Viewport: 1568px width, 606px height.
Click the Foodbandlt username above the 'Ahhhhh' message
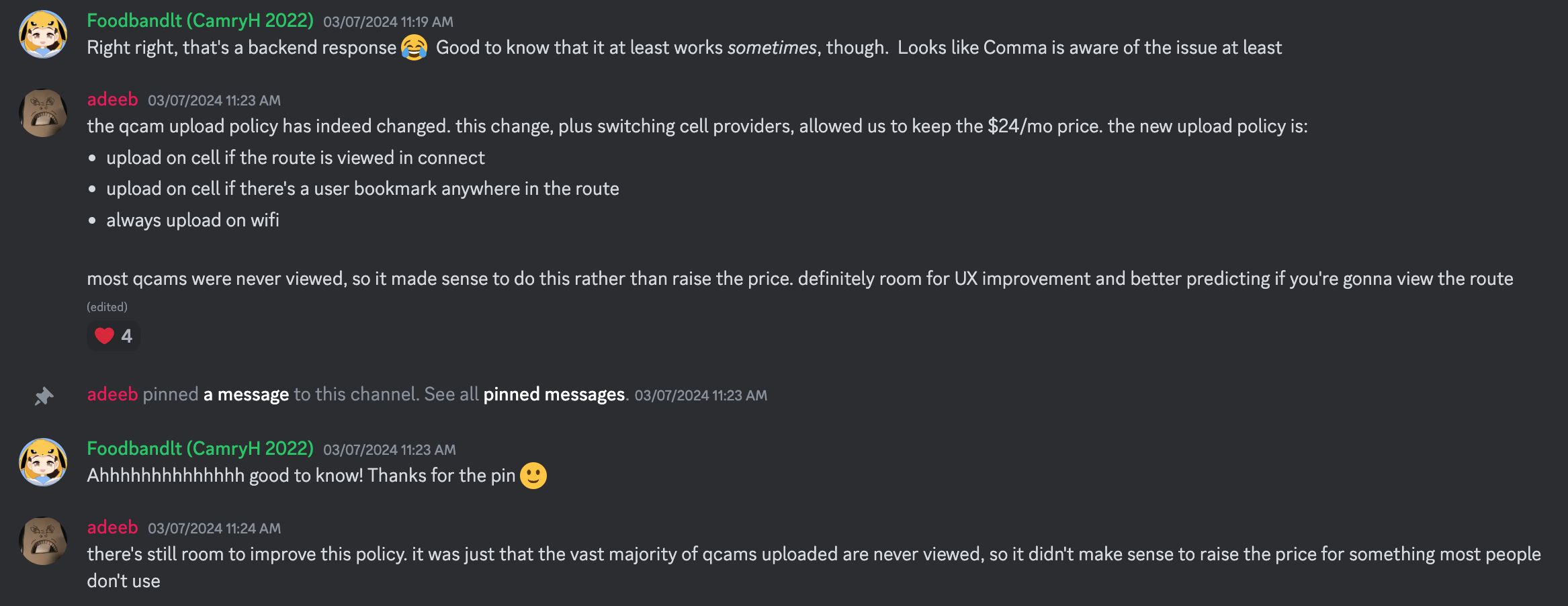pos(200,449)
